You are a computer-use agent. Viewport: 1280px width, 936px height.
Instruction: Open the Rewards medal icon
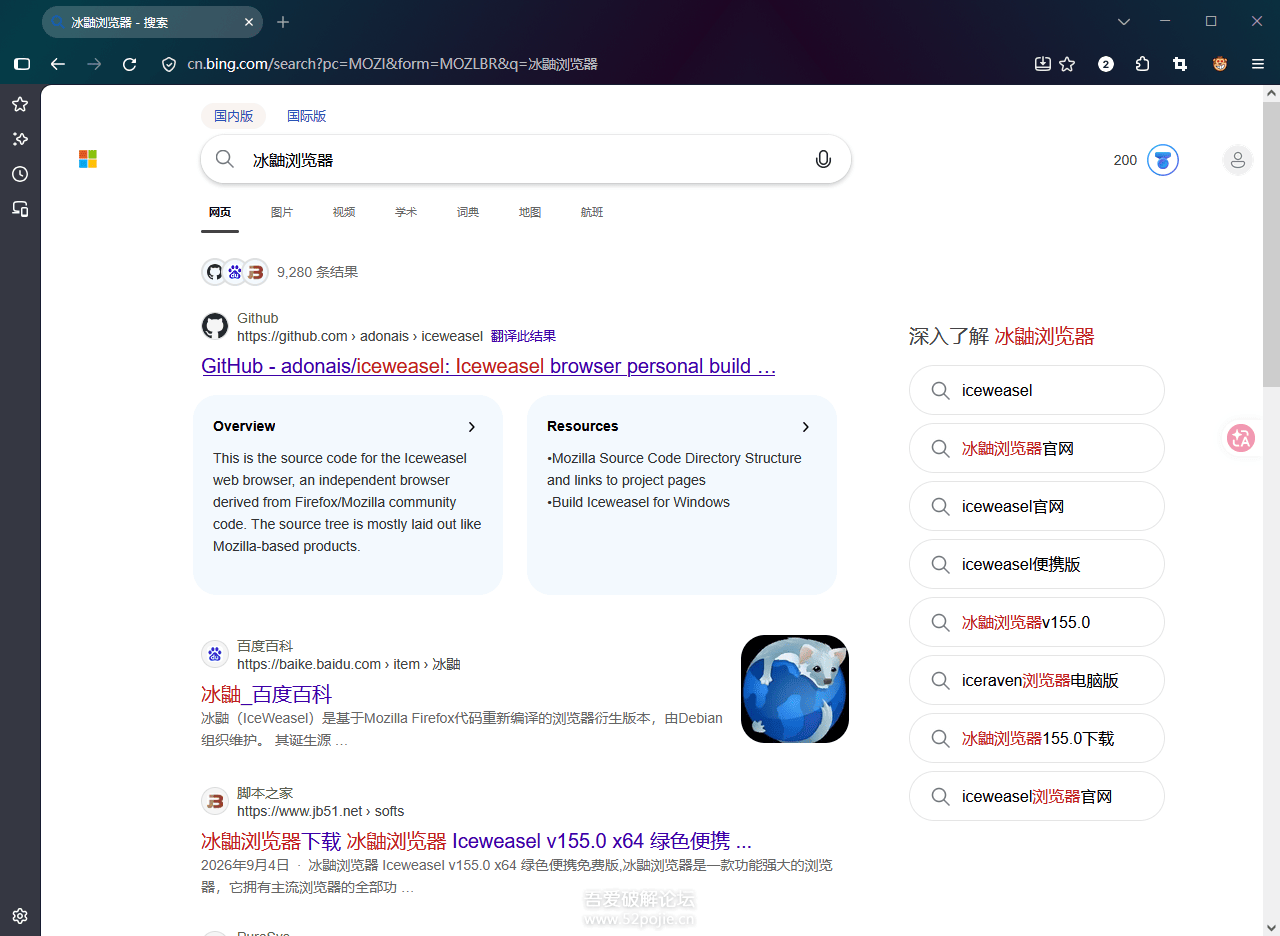click(x=1163, y=160)
